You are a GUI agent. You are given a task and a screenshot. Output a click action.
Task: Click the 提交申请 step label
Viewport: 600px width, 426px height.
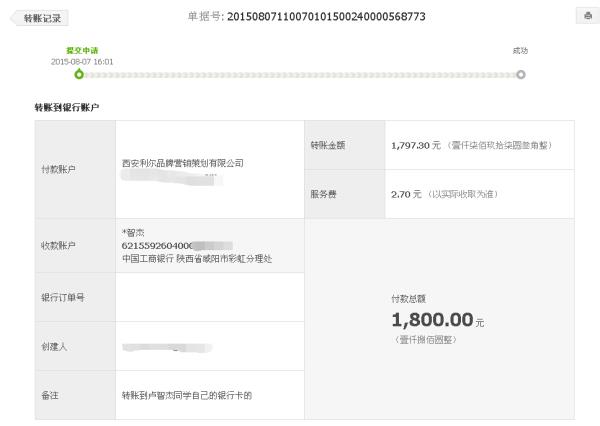click(82, 50)
